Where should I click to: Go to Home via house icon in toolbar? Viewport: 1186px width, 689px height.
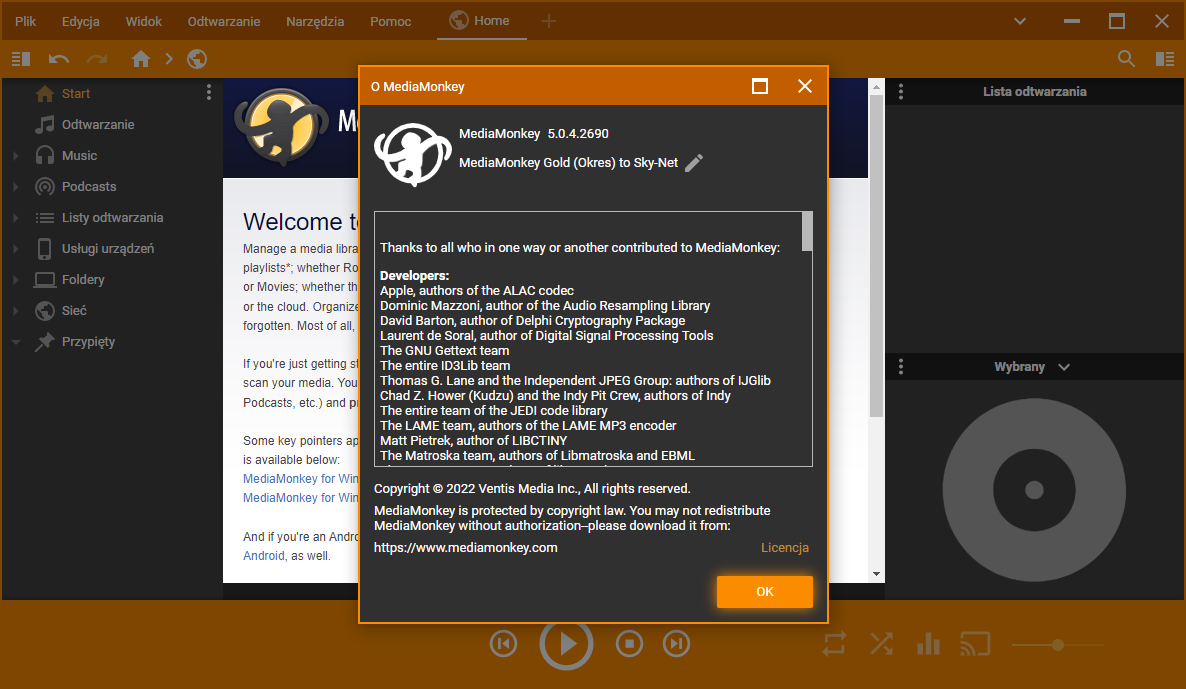141,59
